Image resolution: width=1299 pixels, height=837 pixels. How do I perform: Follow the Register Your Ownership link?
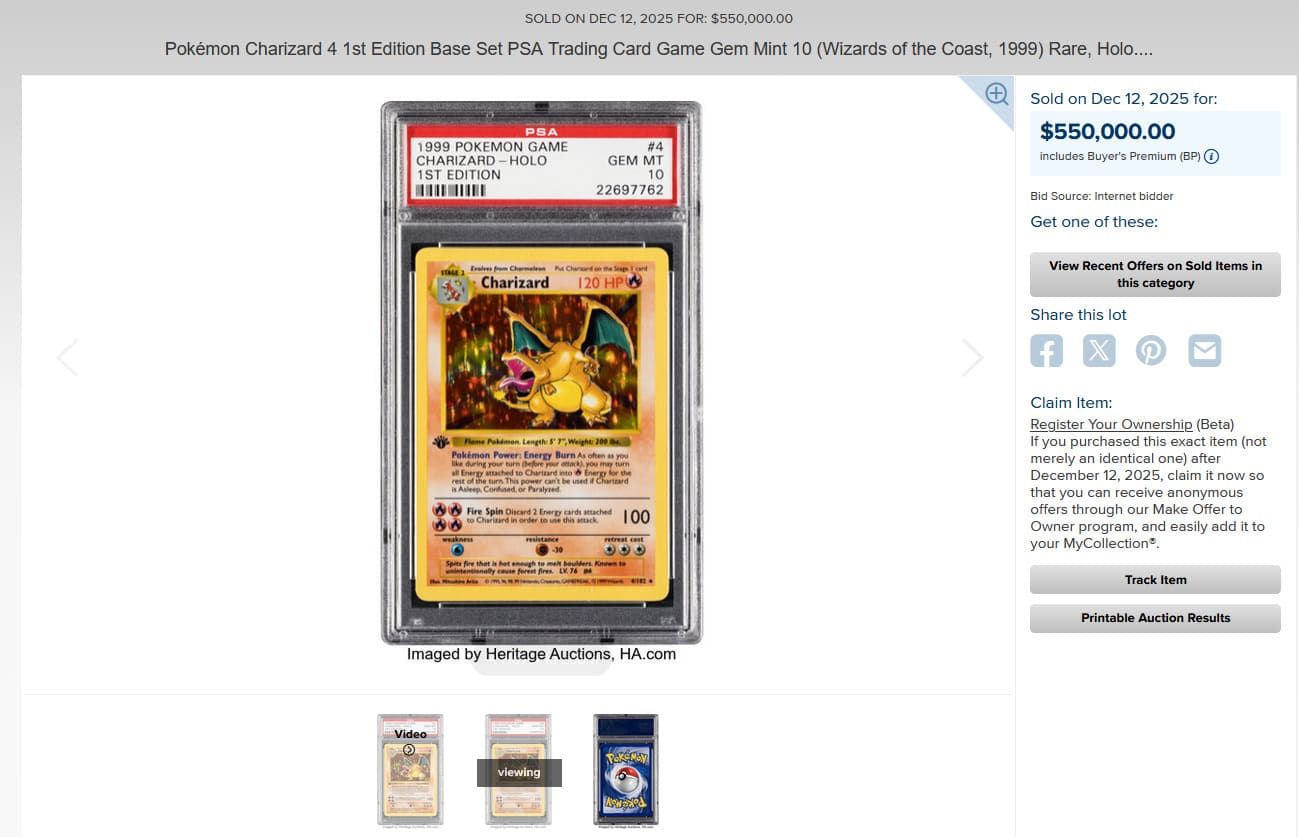coord(1111,424)
